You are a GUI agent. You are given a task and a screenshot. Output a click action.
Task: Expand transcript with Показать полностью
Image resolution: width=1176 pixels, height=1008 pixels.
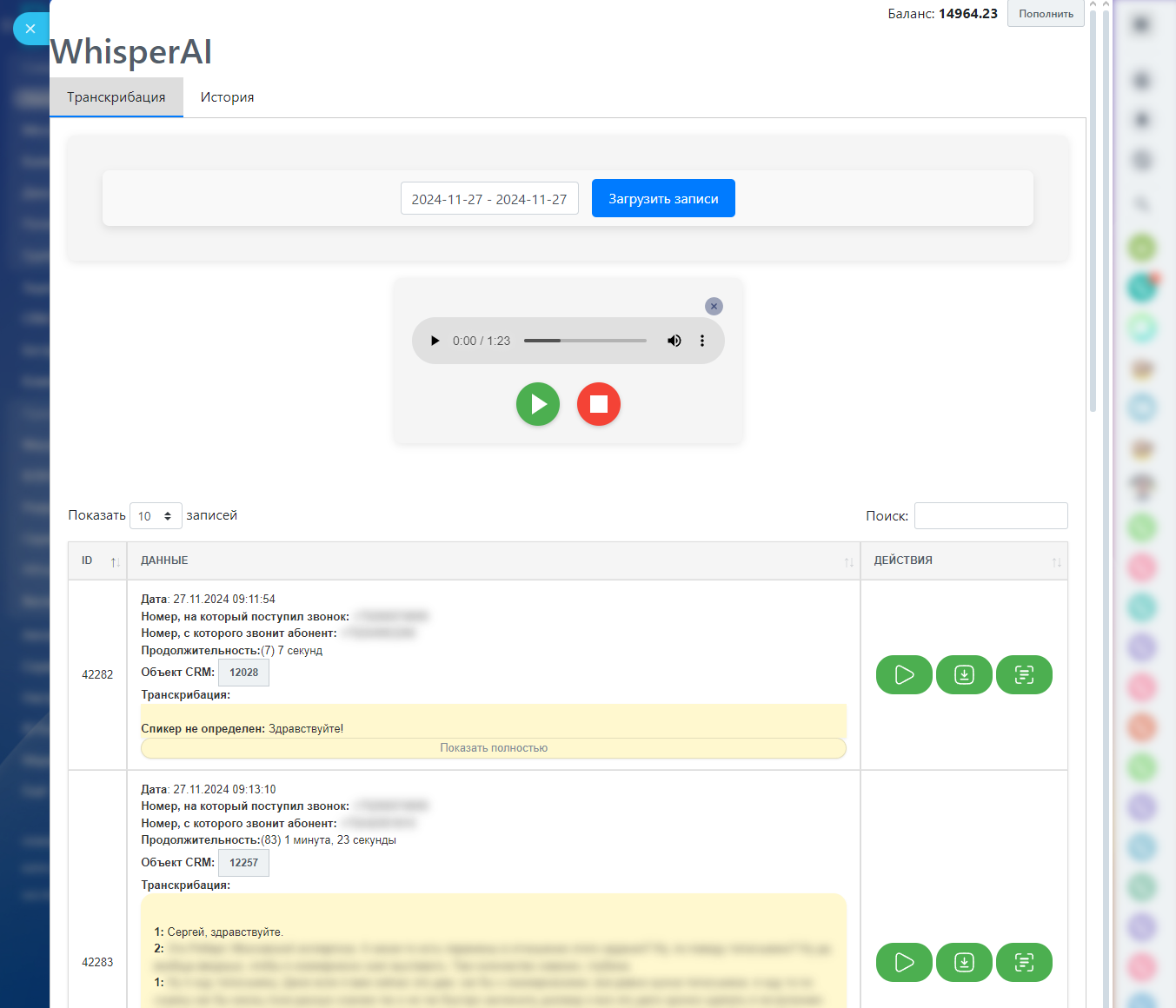494,748
